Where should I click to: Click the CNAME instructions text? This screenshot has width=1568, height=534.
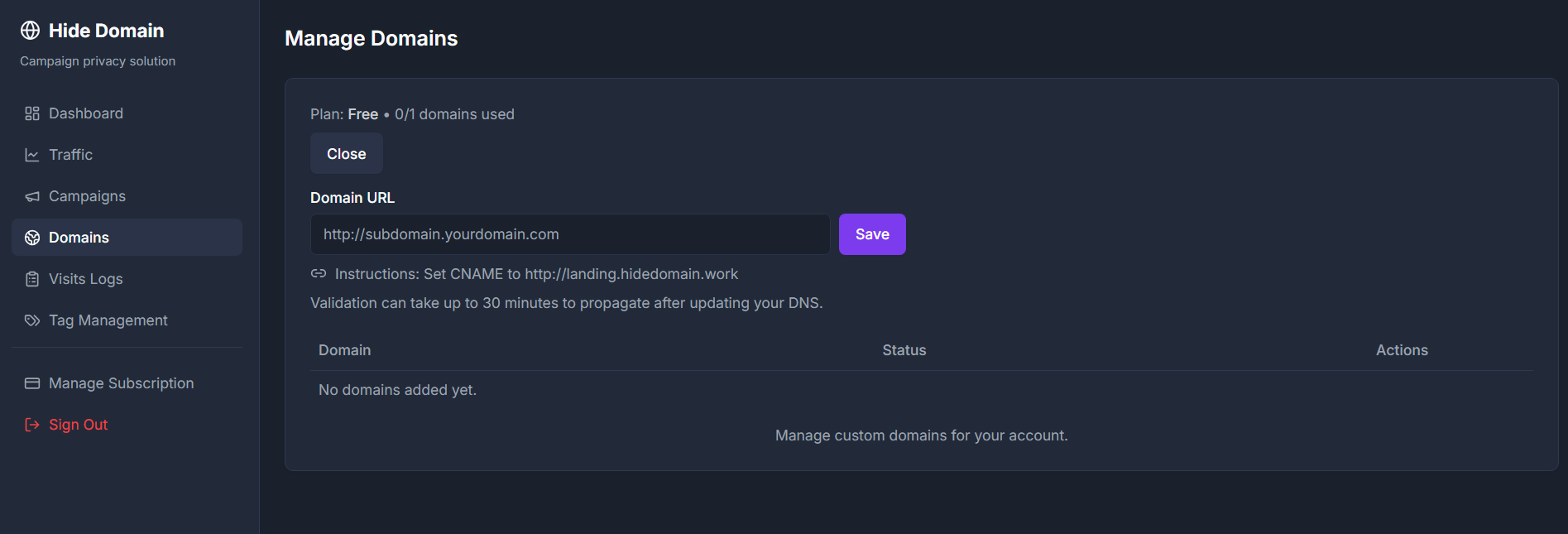tap(536, 274)
